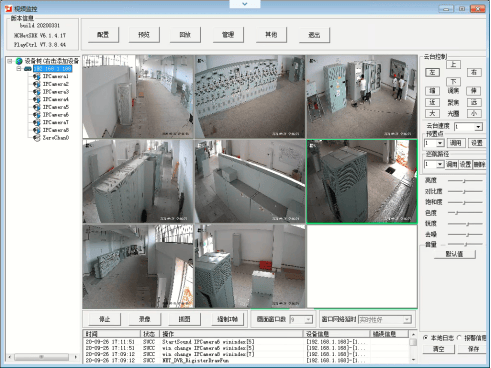
Task: Select the 报警信息 alarm info radio button
Action: tap(459, 338)
